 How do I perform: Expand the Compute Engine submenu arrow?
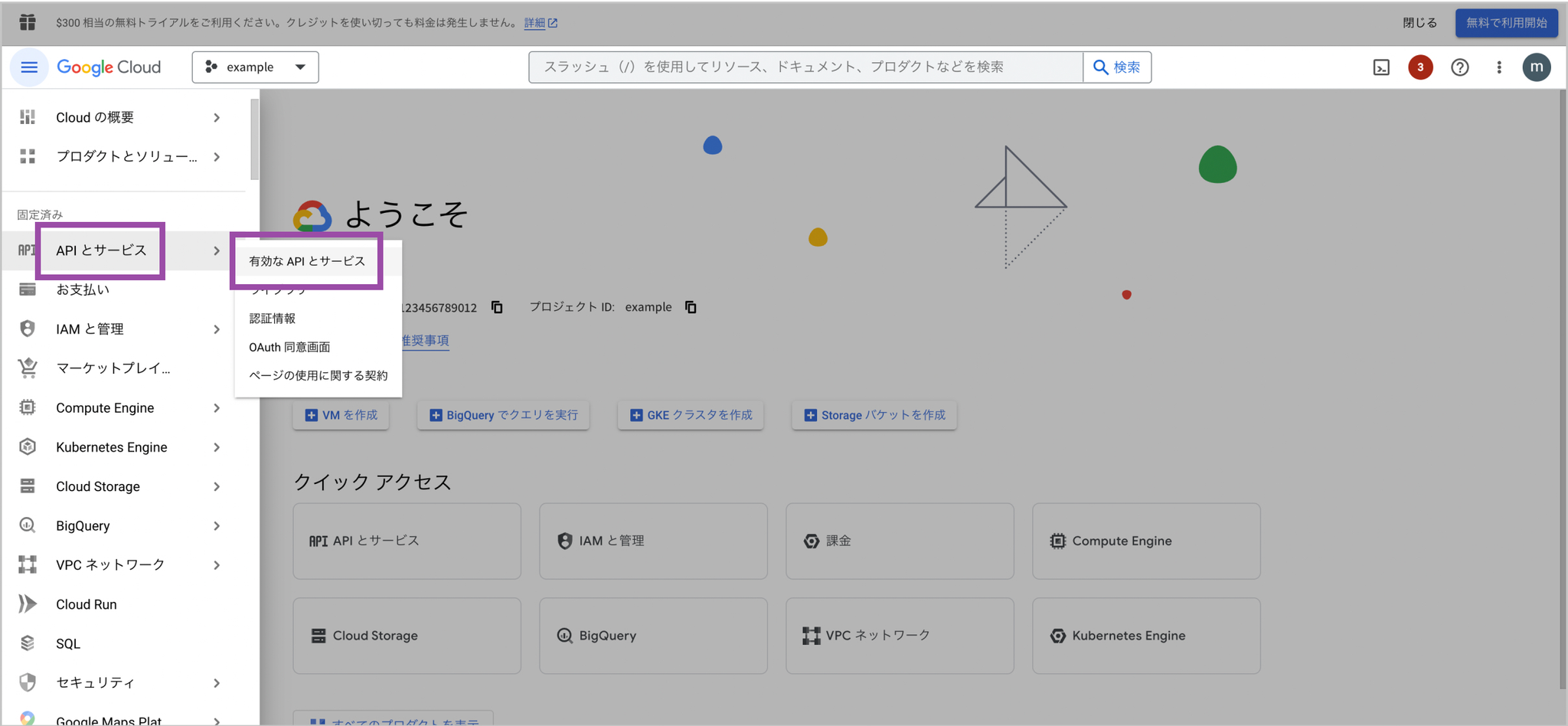pyautogui.click(x=217, y=407)
